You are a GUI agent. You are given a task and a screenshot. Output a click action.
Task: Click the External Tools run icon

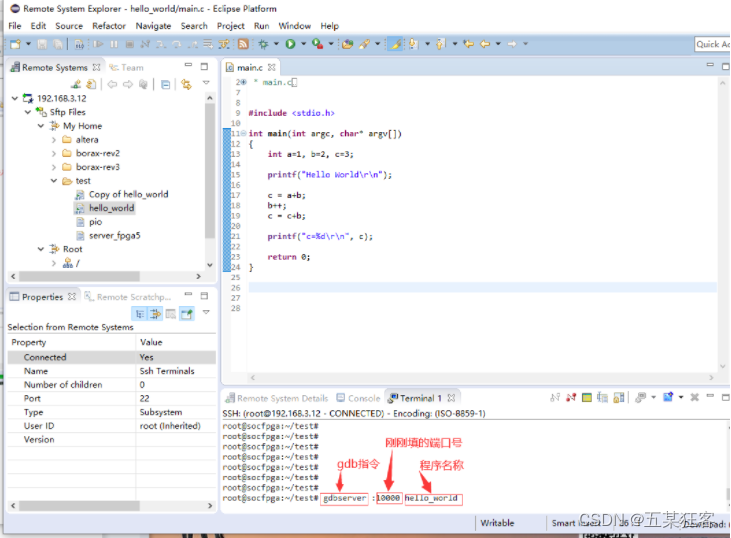[x=317, y=44]
